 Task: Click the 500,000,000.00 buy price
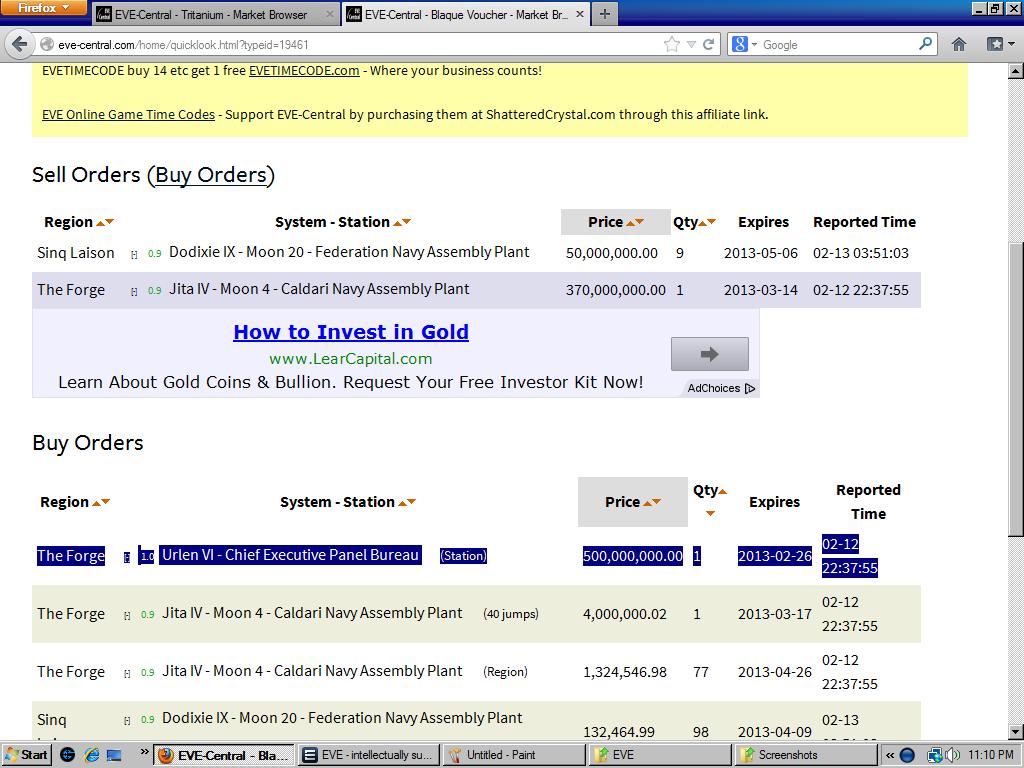[632, 556]
